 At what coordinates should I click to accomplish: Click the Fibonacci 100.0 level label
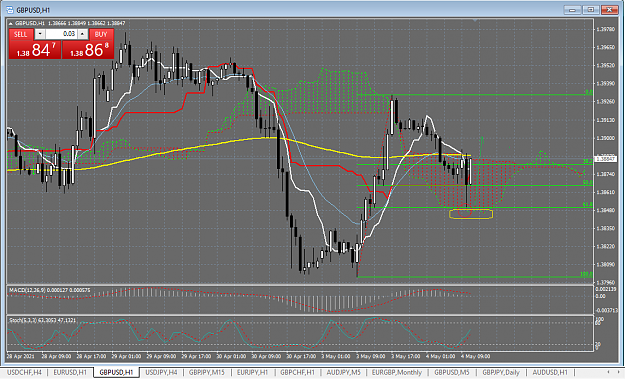[x=586, y=274]
